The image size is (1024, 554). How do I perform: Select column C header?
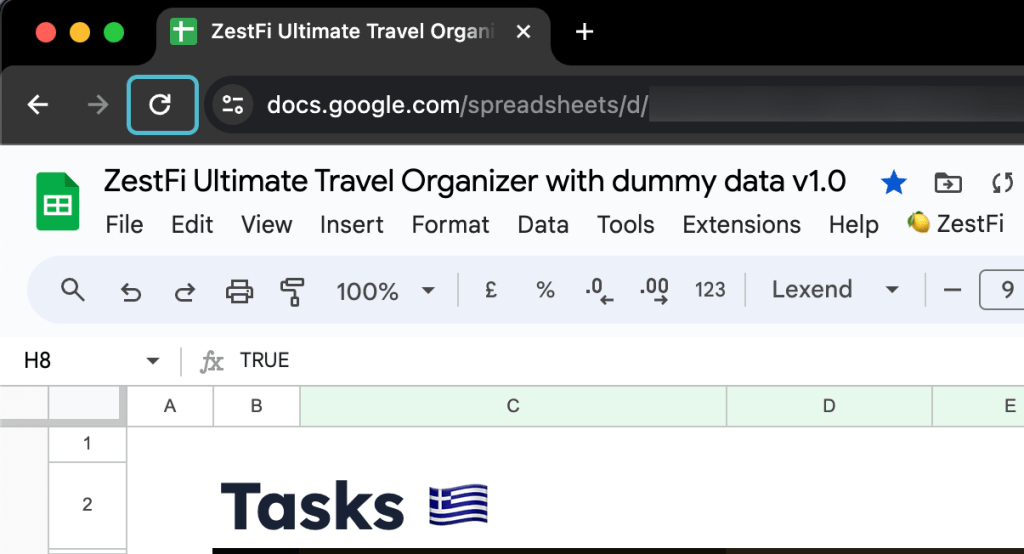[513, 406]
